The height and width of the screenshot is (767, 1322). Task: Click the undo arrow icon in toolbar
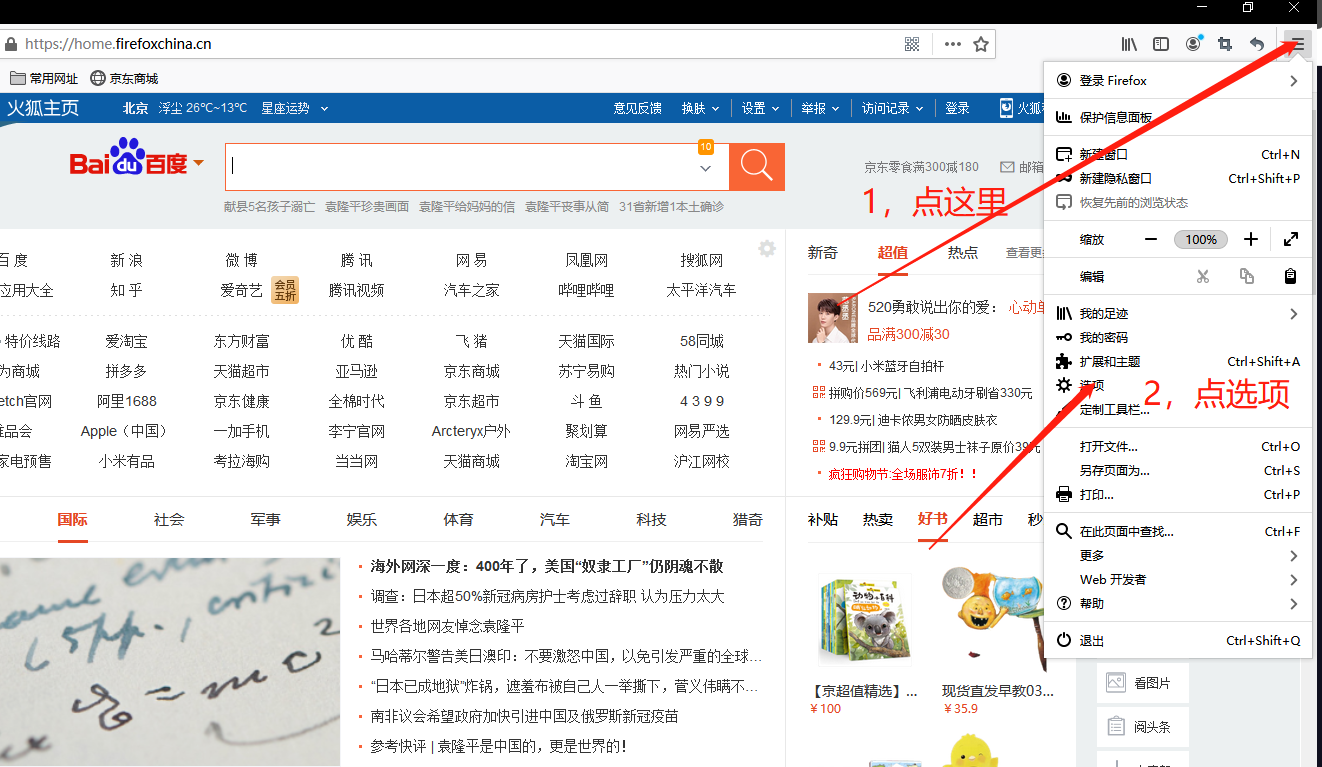point(1257,44)
